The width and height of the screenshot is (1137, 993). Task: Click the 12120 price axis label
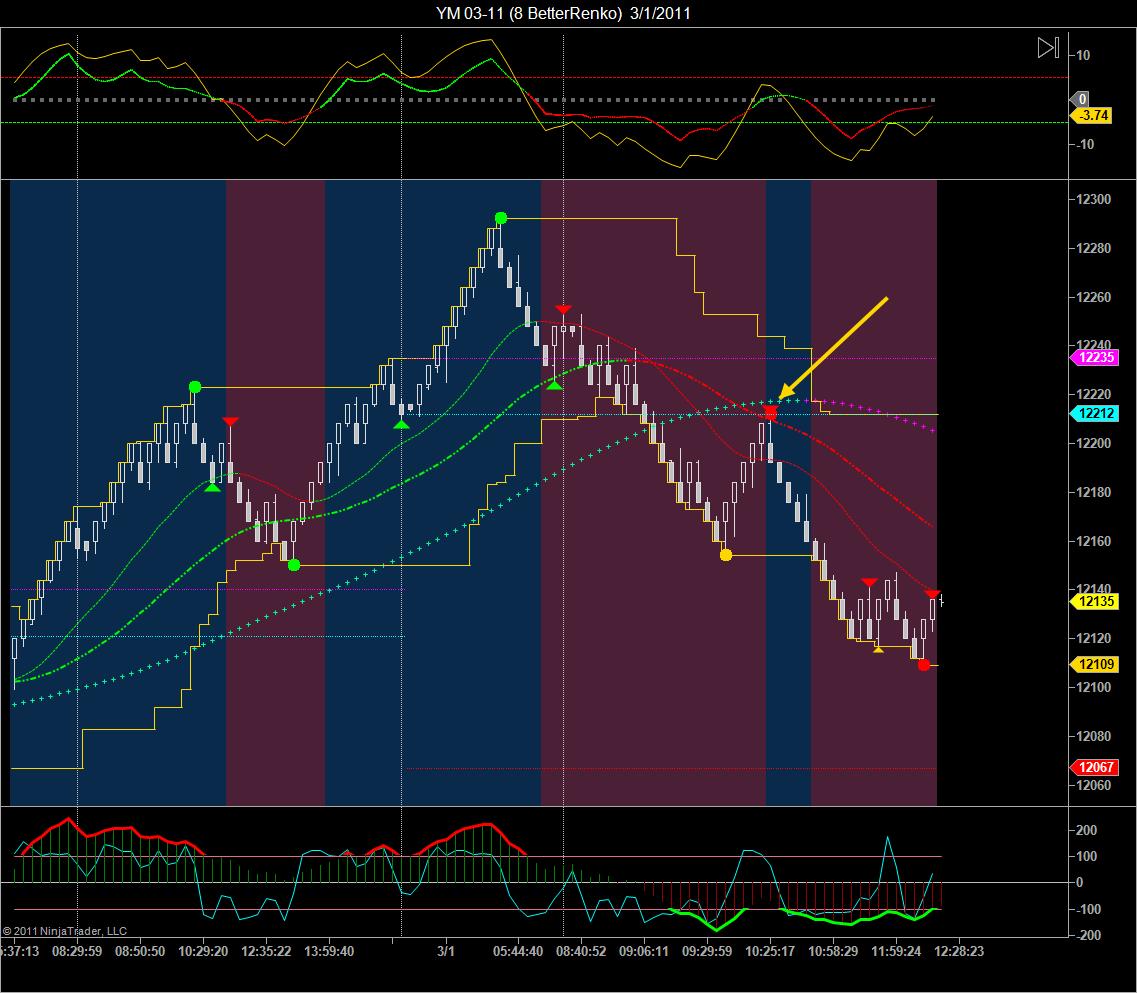(1093, 638)
